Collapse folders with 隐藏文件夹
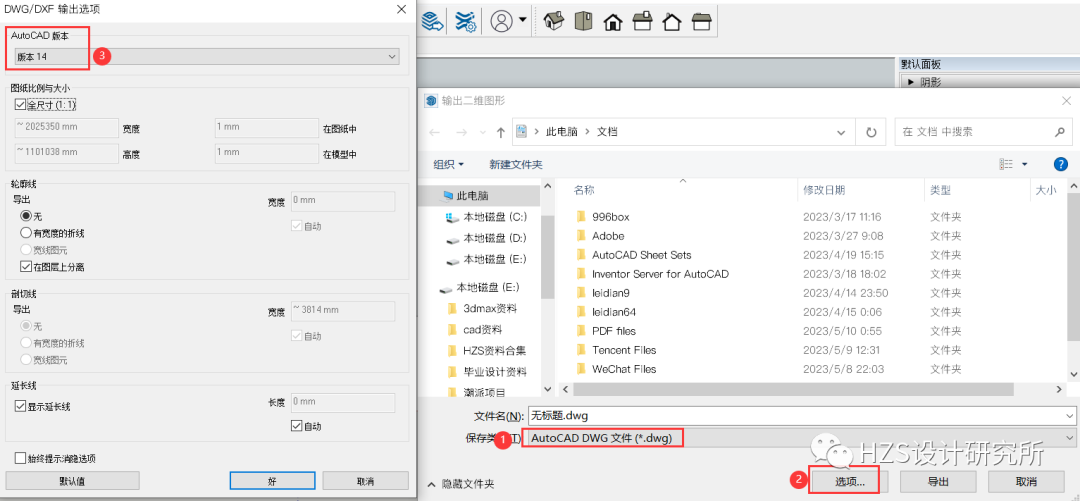The height and width of the screenshot is (501, 1080). point(460,484)
